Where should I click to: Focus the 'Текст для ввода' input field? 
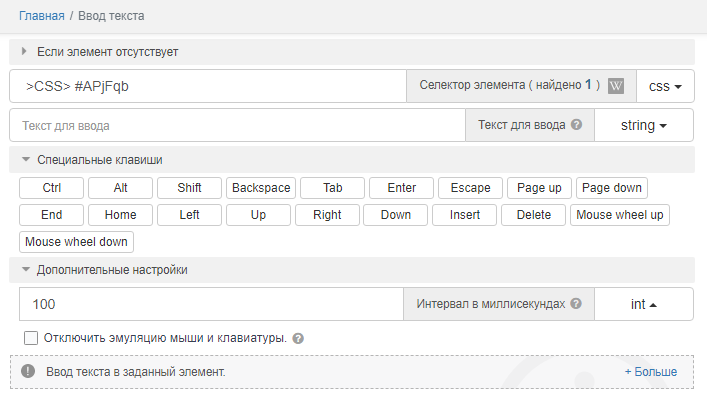(x=238, y=125)
